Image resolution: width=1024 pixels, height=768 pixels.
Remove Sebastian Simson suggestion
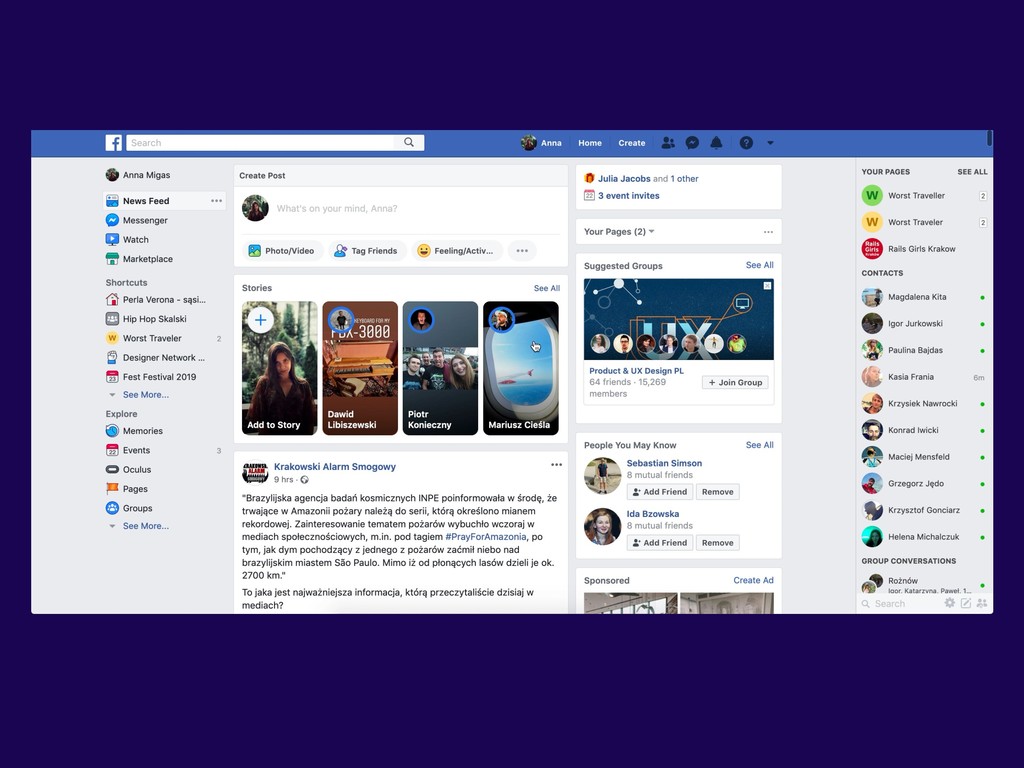tap(718, 492)
